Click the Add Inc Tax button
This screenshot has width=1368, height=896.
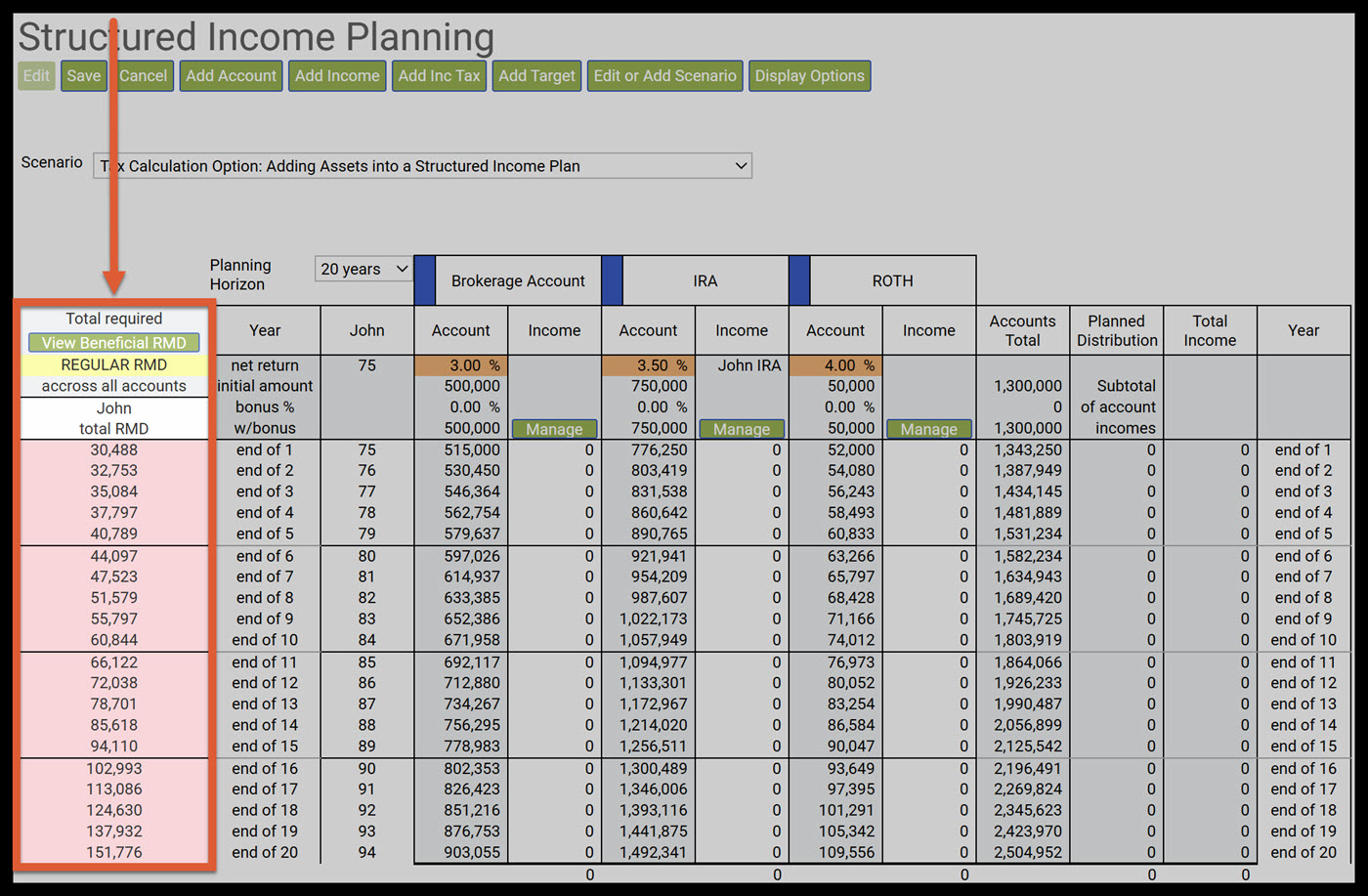(440, 76)
